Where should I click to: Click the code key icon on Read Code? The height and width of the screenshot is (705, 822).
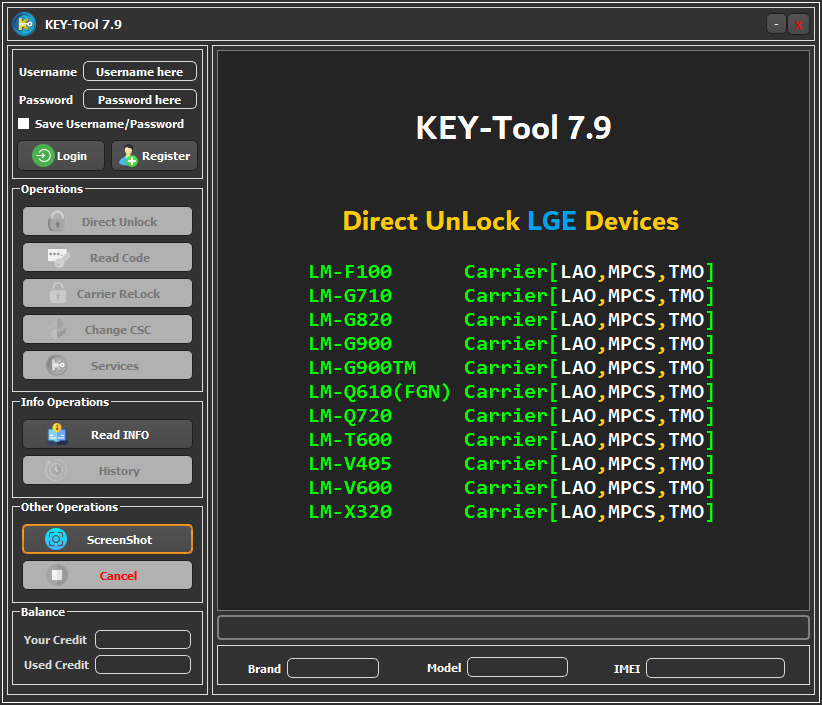[x=58, y=257]
